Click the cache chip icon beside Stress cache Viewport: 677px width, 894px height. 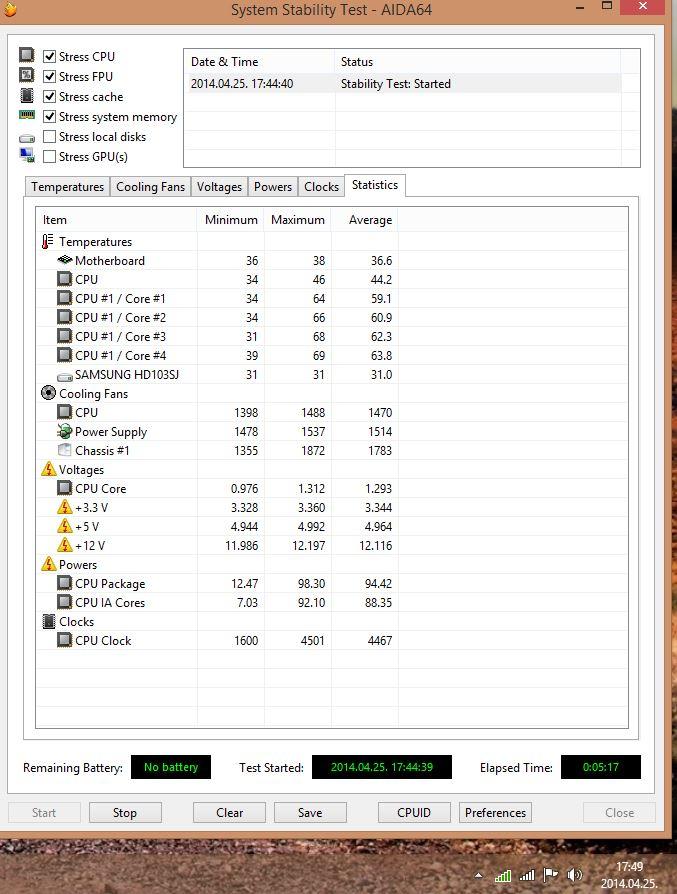pyautogui.click(x=26, y=95)
